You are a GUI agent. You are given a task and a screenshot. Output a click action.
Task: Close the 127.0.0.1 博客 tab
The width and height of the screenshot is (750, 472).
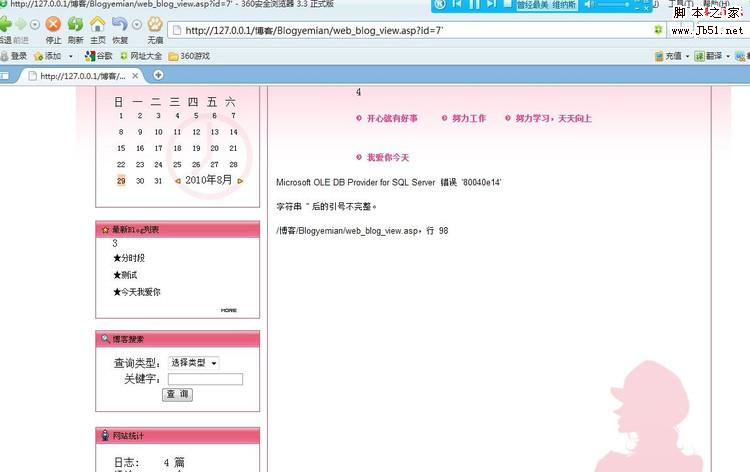pyautogui.click(x=135, y=76)
